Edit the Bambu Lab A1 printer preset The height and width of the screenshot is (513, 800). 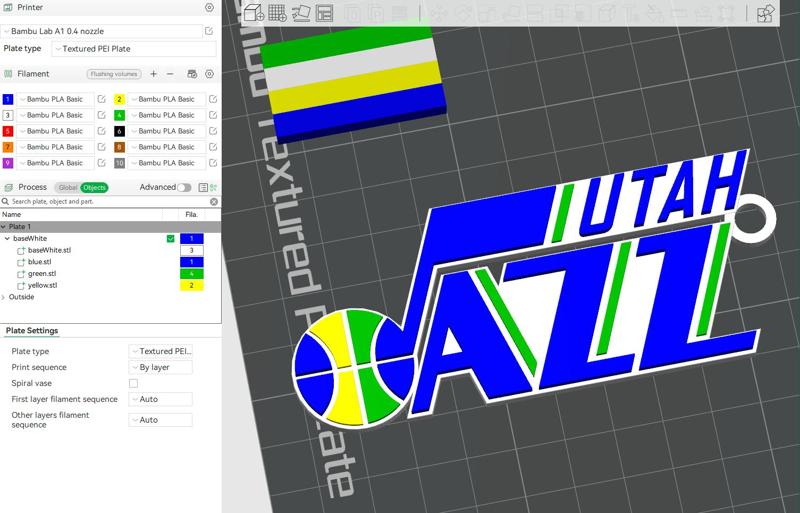[x=209, y=31]
